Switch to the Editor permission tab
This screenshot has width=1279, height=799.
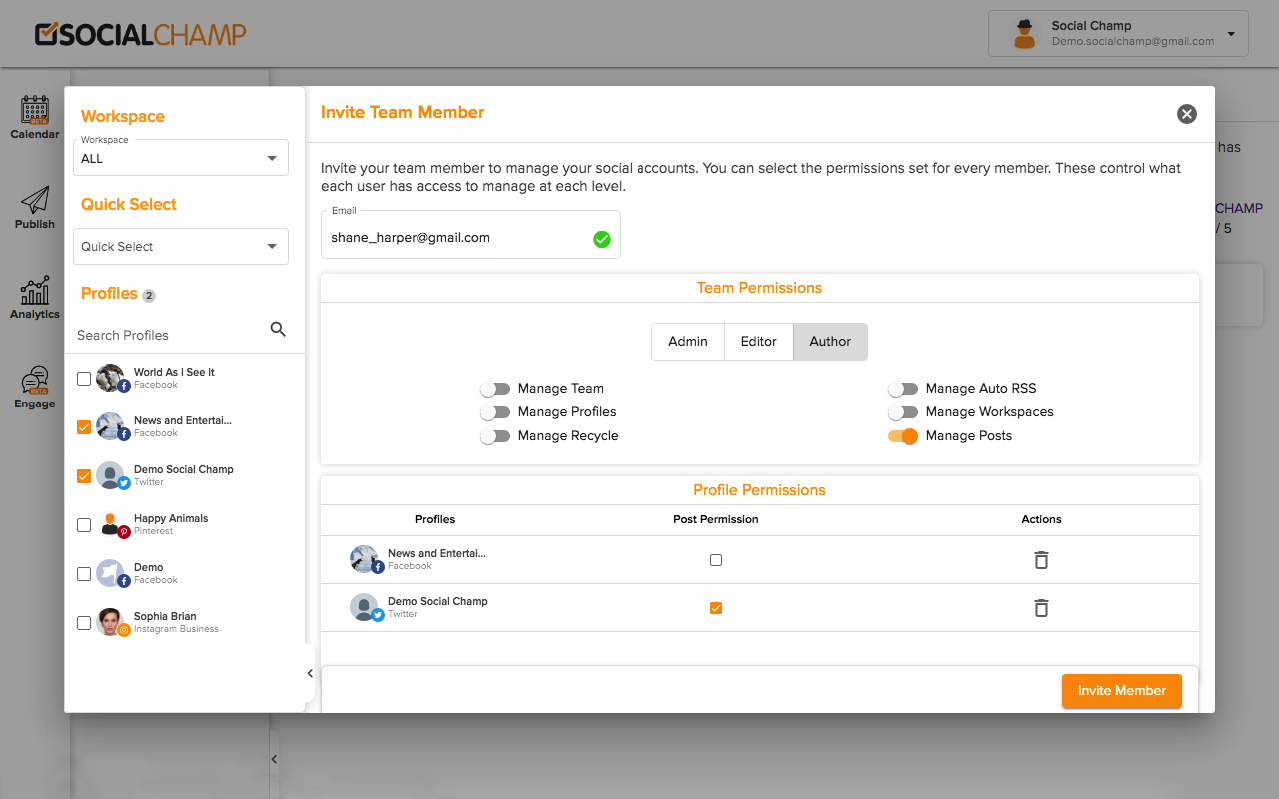coord(759,342)
